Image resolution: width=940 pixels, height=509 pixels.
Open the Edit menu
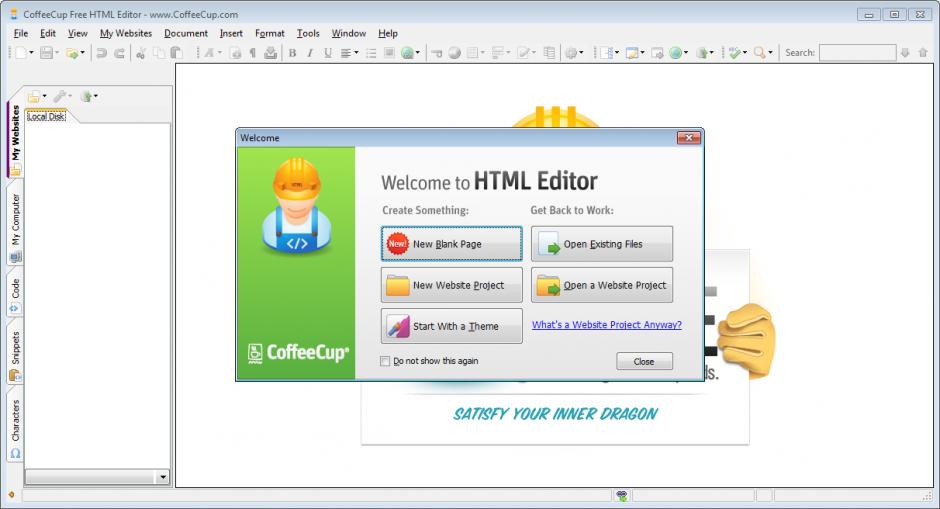(x=48, y=34)
